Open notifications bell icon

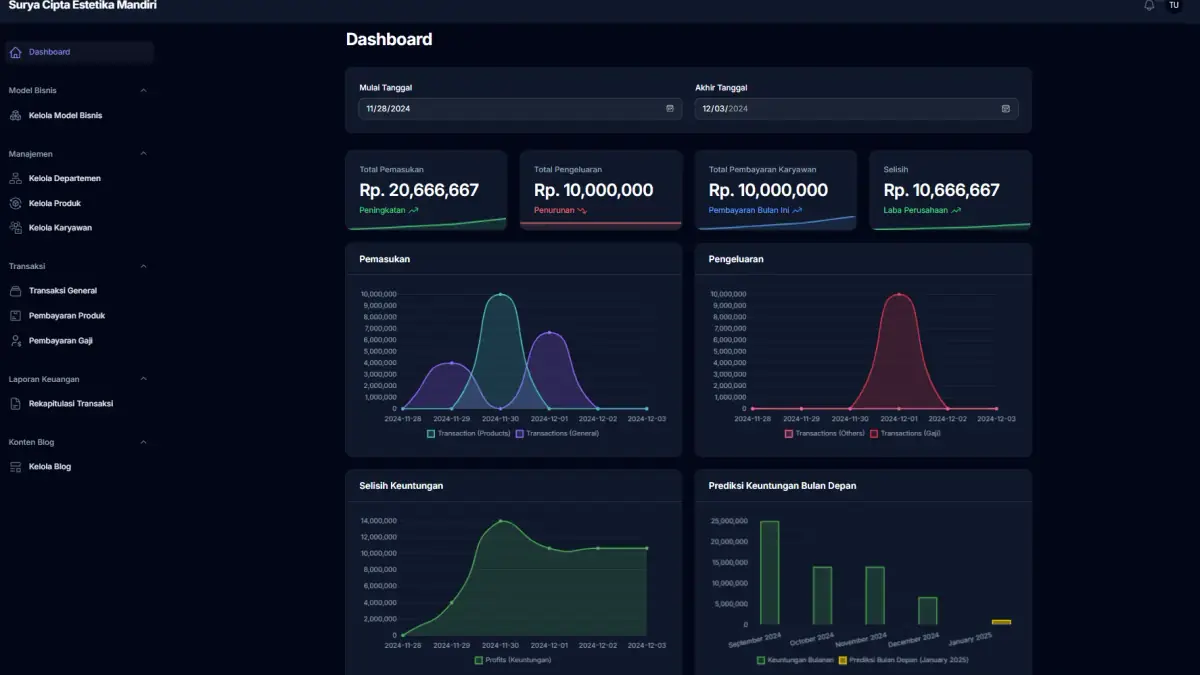pos(1149,5)
